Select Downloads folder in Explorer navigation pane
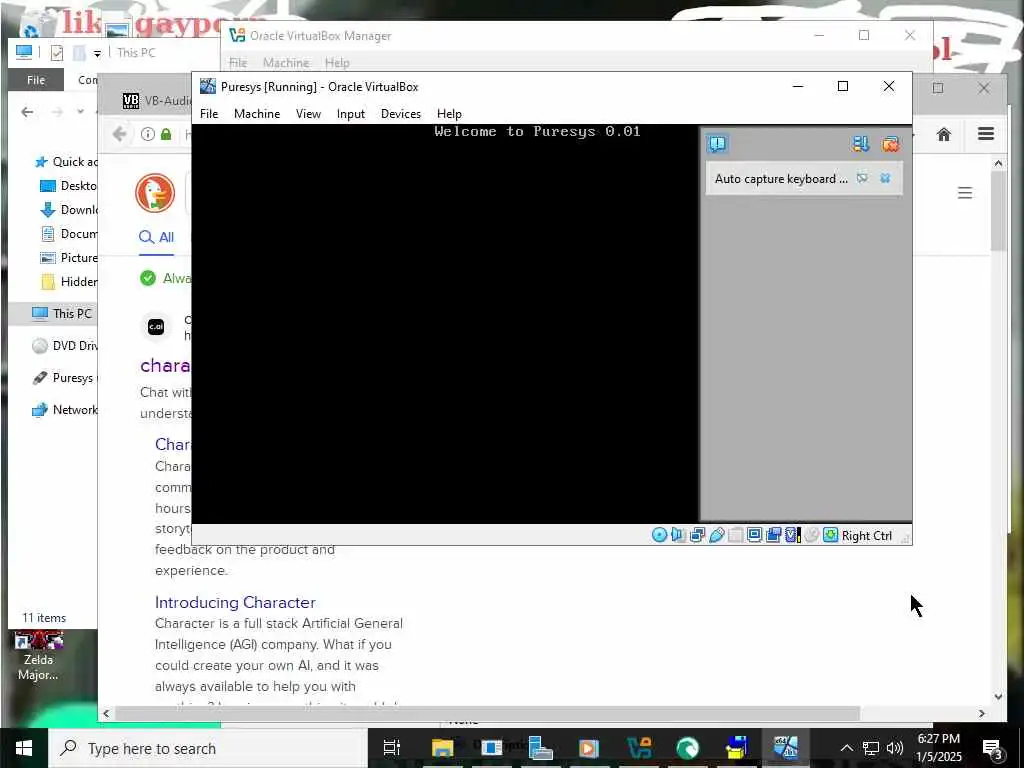The image size is (1024, 768). [x=68, y=210]
